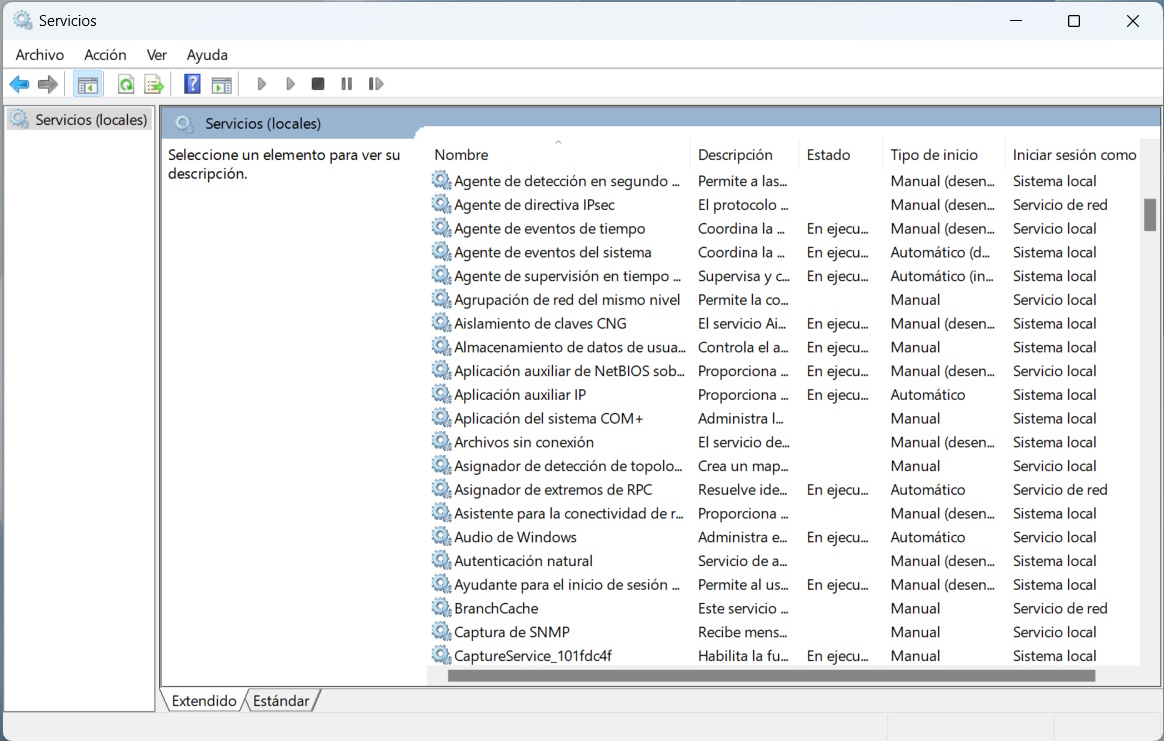This screenshot has height=741, width=1164.
Task: Click the properties pane toolbar icon after Help
Action: 221,85
